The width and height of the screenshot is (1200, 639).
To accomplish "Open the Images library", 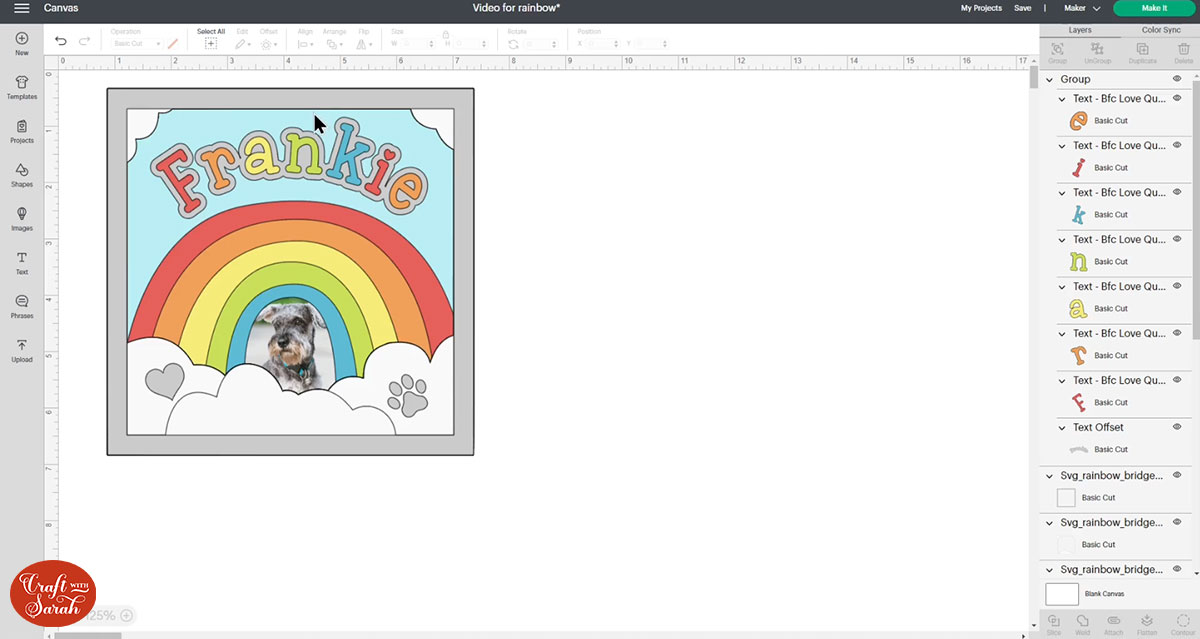I will click(x=22, y=219).
